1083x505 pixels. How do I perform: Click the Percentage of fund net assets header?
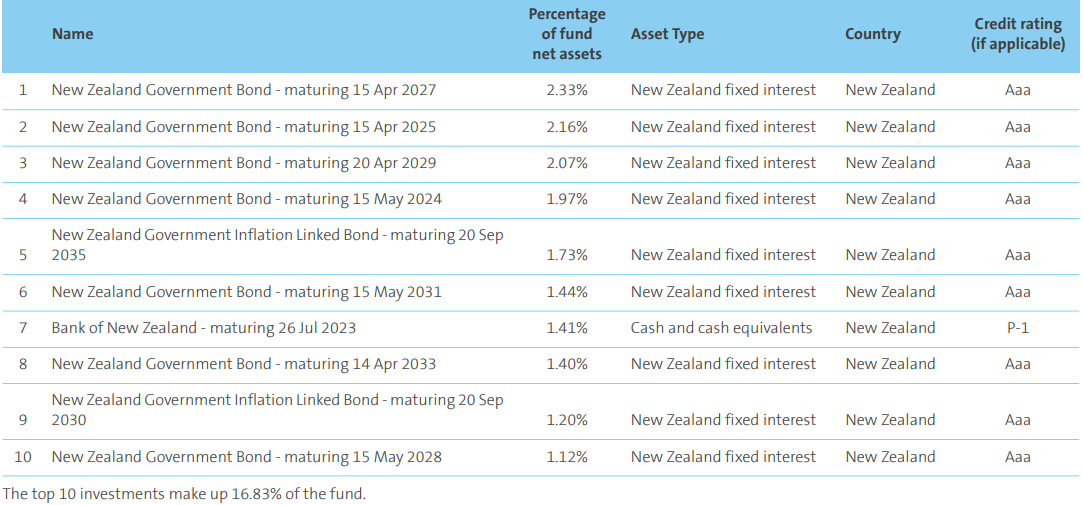click(x=567, y=34)
